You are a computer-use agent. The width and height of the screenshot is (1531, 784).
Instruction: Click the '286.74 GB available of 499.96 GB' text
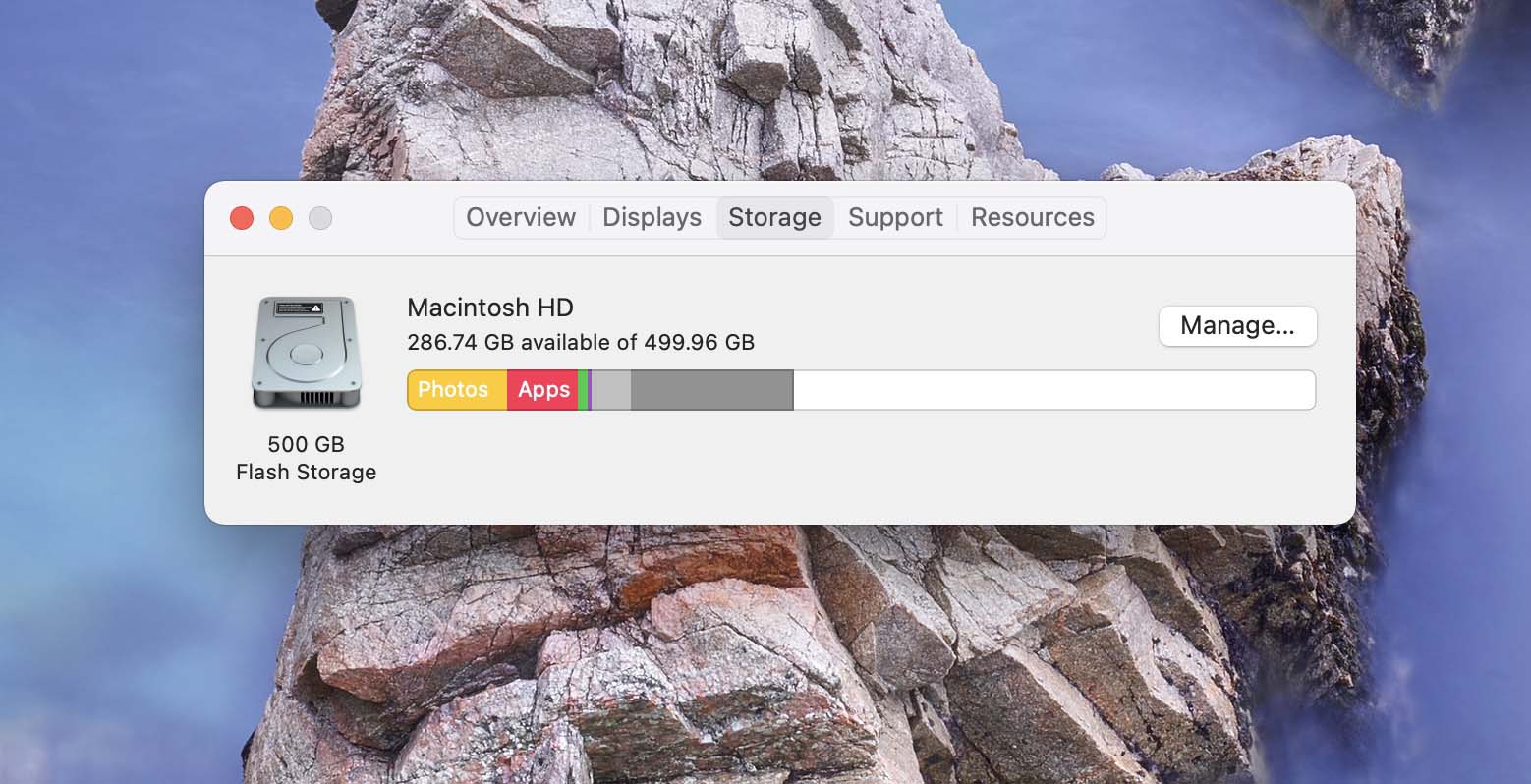pyautogui.click(x=581, y=342)
